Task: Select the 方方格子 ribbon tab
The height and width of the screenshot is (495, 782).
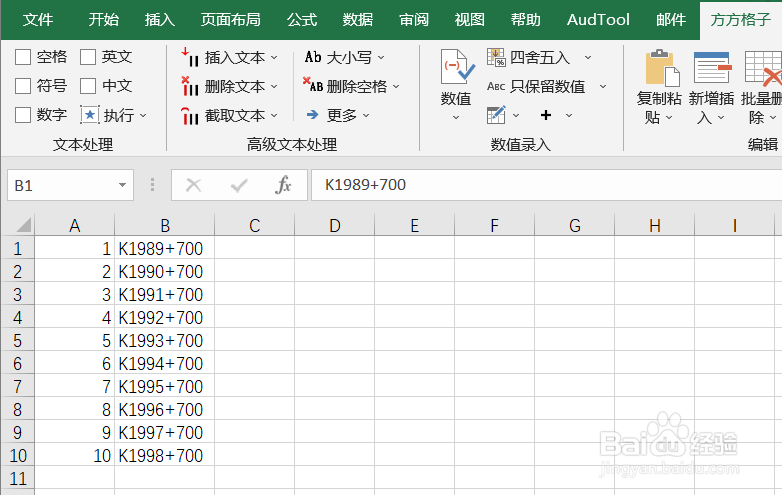Action: [x=741, y=20]
